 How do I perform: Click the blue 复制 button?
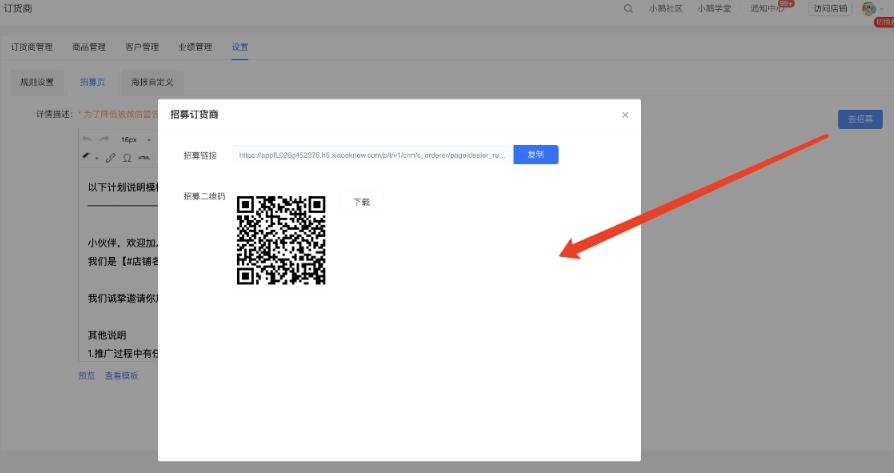(536, 154)
